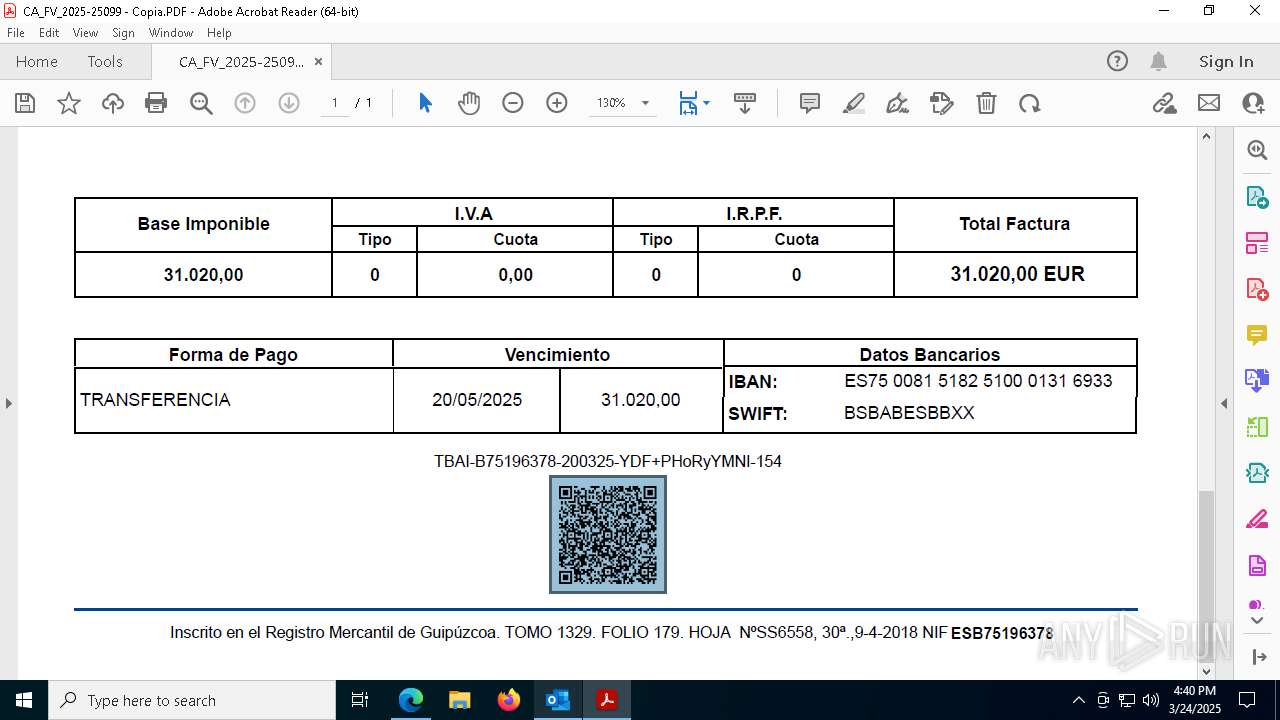Click the TBAI-B75196378 identifier text
The image size is (1280, 720).
point(608,461)
